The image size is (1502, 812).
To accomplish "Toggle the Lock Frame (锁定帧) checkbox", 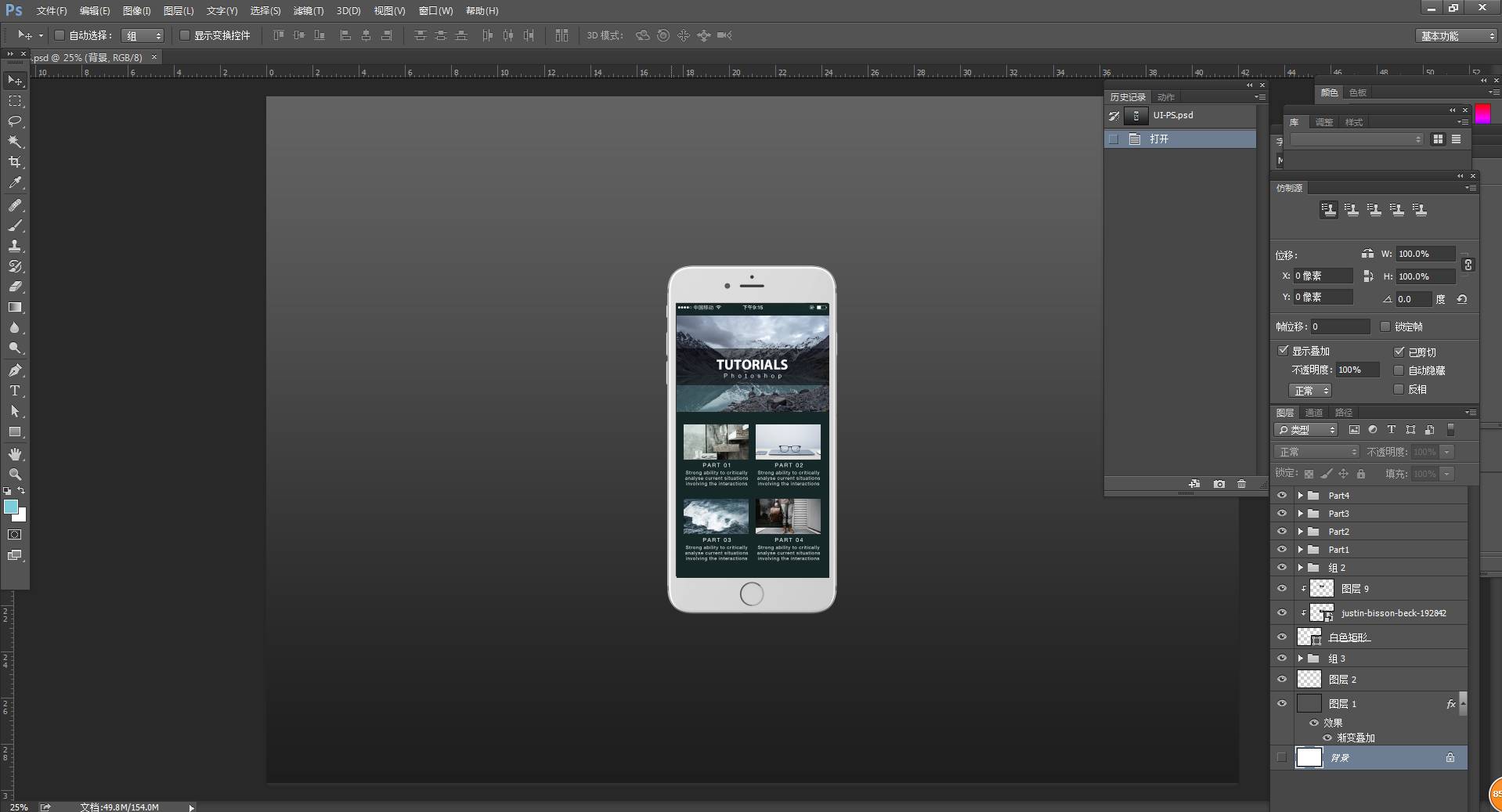I will 1385,327.
